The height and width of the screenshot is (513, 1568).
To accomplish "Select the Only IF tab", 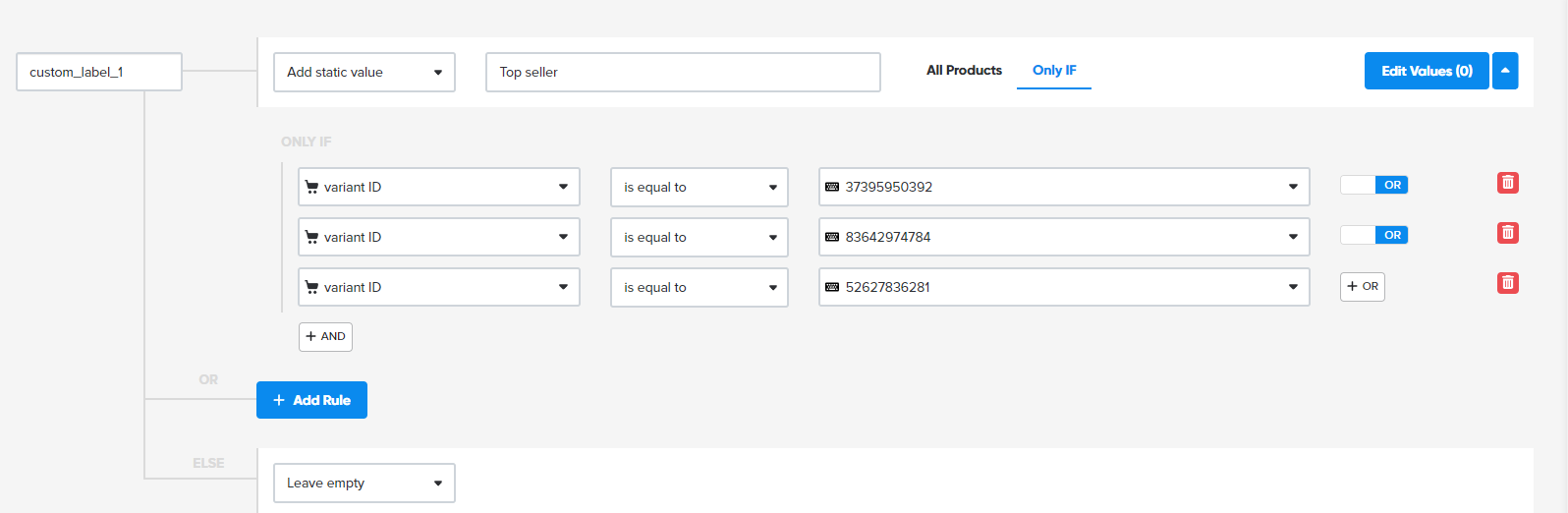I will 1054,70.
